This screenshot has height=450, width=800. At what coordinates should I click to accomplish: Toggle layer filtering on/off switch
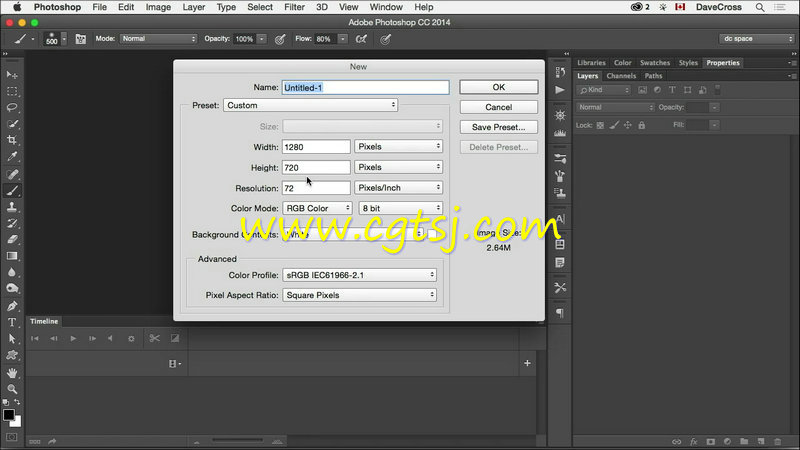pyautogui.click(x=717, y=90)
